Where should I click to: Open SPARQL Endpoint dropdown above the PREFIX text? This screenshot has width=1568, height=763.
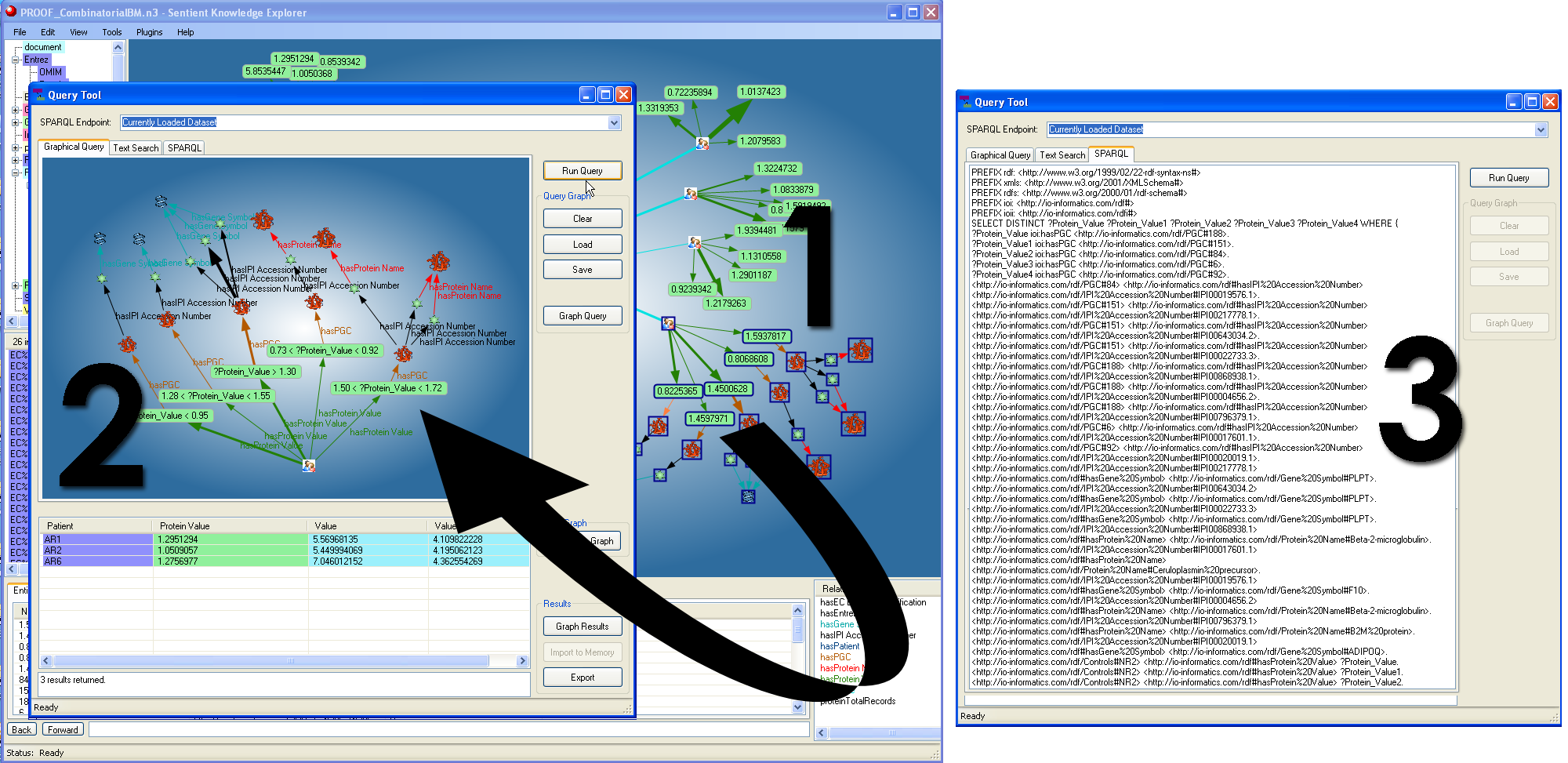(x=1541, y=129)
